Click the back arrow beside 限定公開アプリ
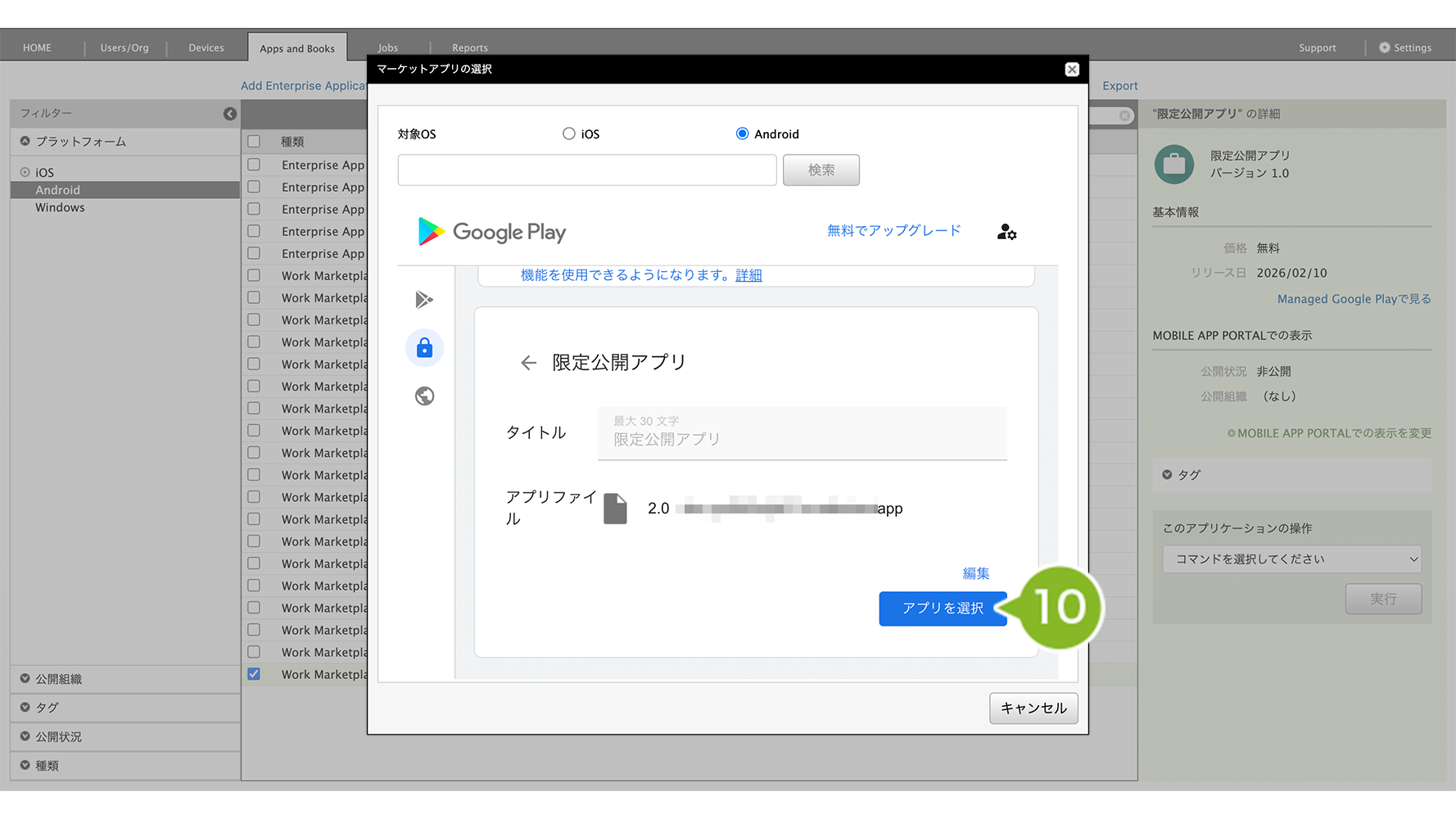The width and height of the screenshot is (1456, 819). 528,363
